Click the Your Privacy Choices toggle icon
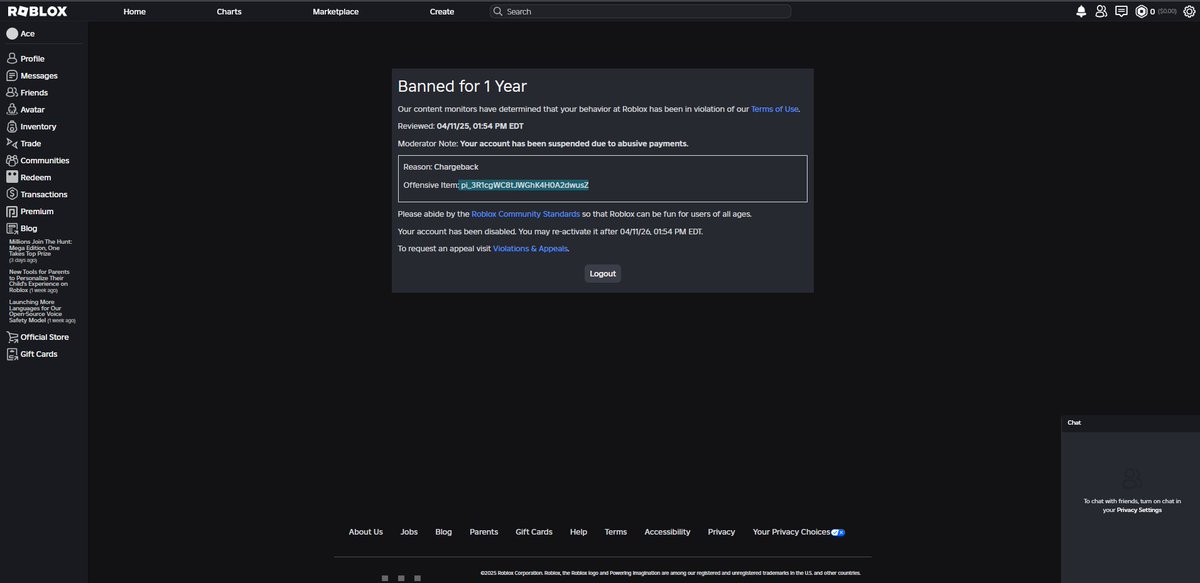This screenshot has height=583, width=1200. [839, 532]
